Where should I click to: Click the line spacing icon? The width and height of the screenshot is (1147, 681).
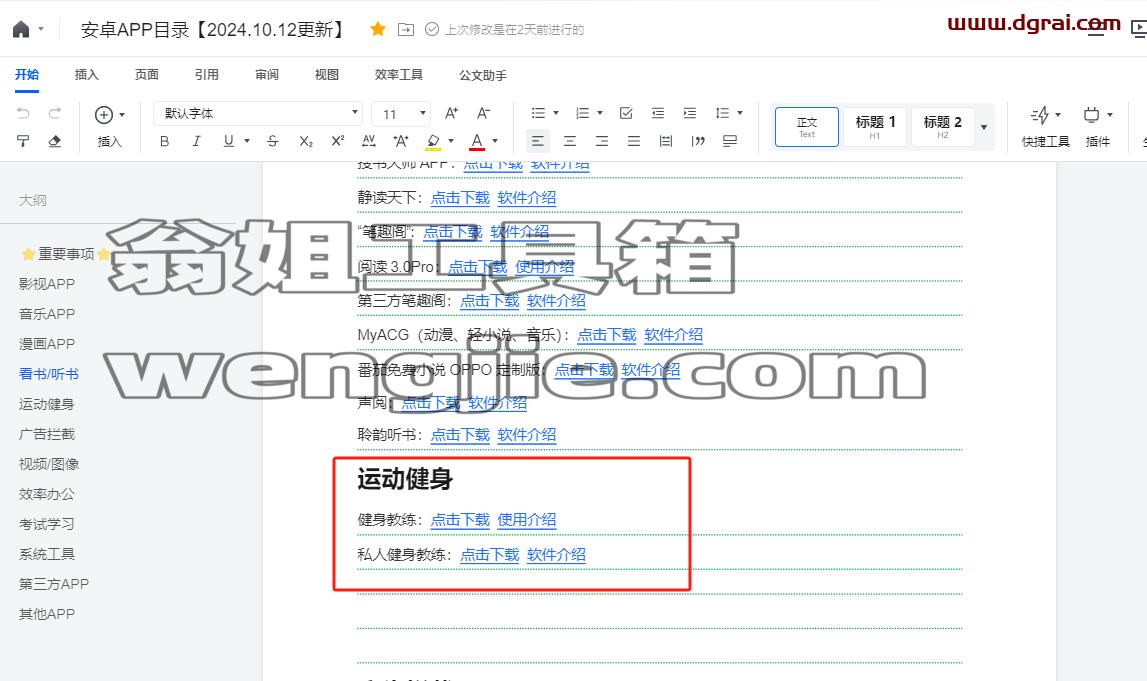point(723,113)
